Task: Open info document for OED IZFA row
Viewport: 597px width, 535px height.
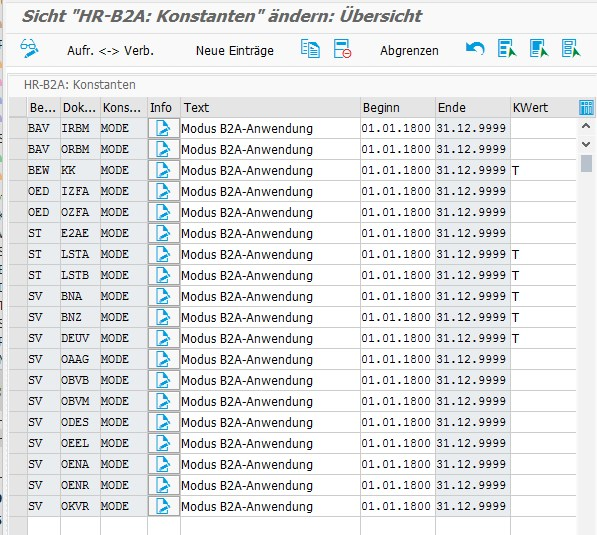Action: (x=164, y=191)
